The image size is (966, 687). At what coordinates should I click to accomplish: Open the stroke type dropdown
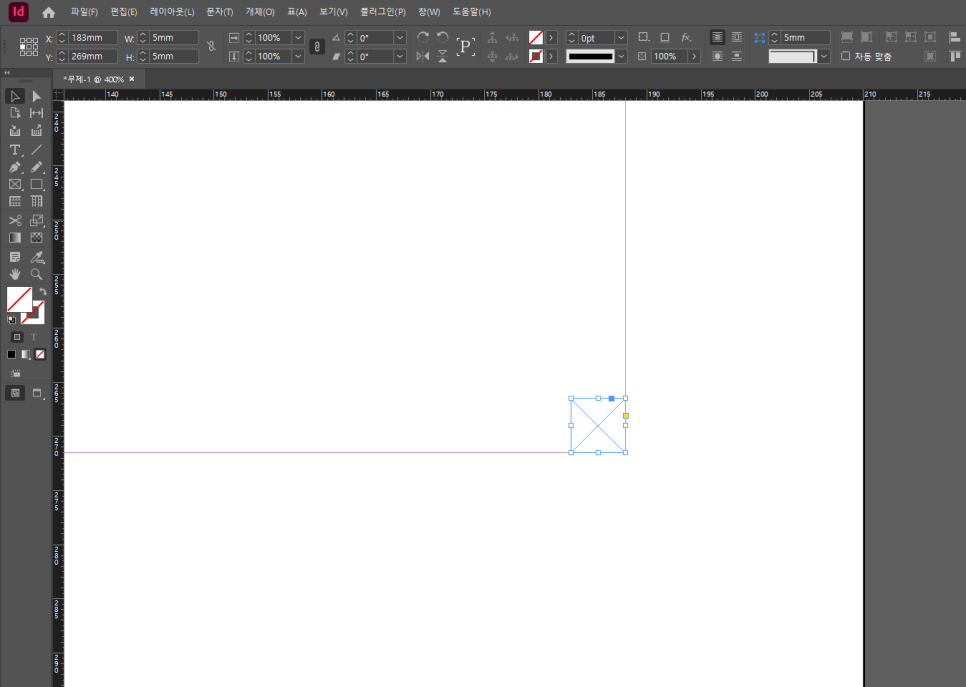[621, 56]
